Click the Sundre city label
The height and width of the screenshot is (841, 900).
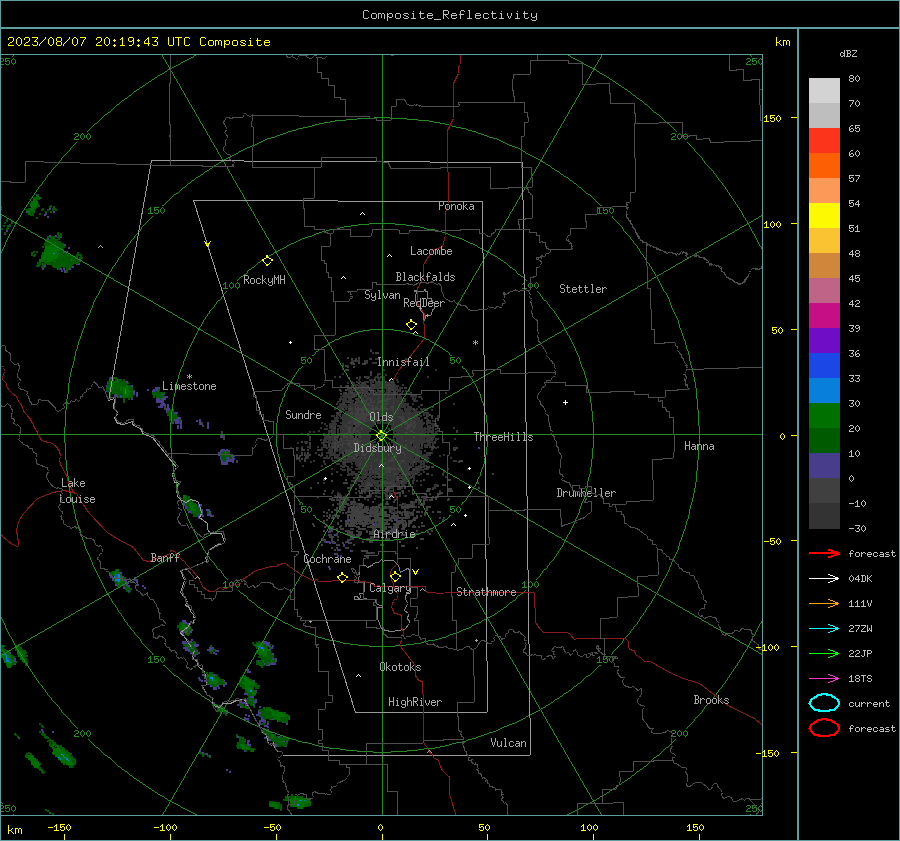click(x=303, y=414)
